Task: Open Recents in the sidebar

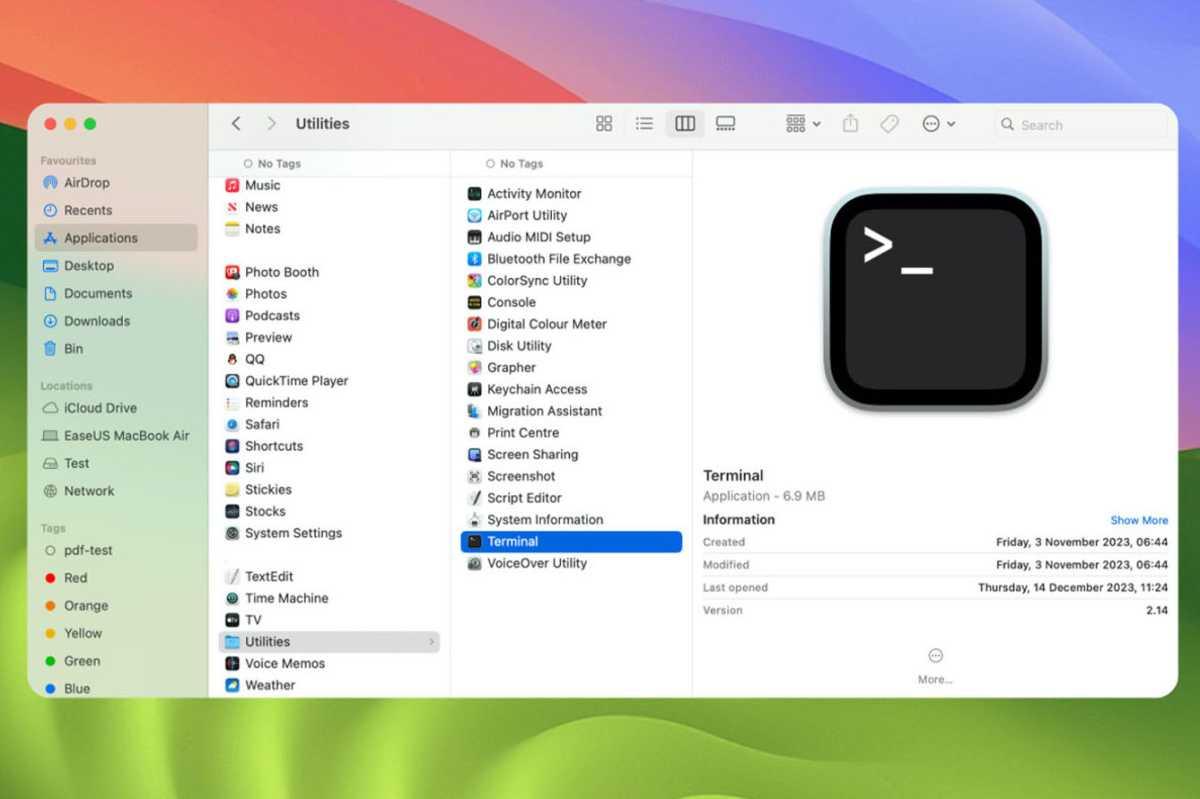Action: (88, 210)
